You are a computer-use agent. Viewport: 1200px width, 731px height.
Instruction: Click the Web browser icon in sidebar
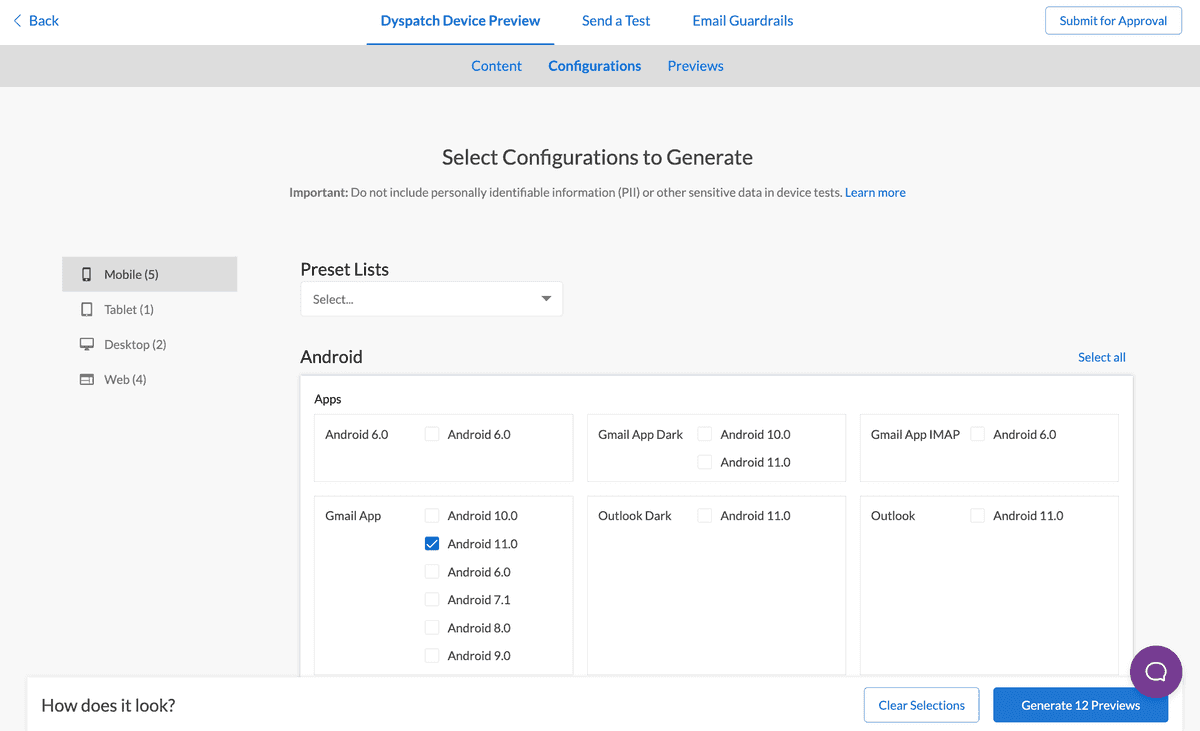[86, 380]
